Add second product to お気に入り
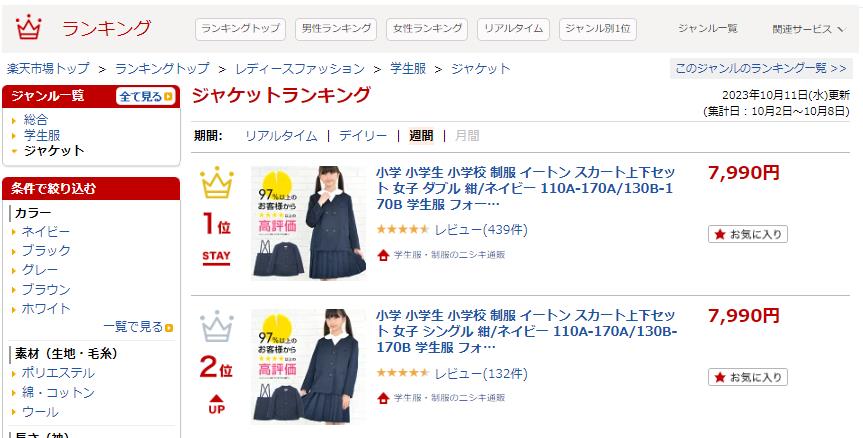Image resolution: width=863 pixels, height=438 pixels. 747,377
